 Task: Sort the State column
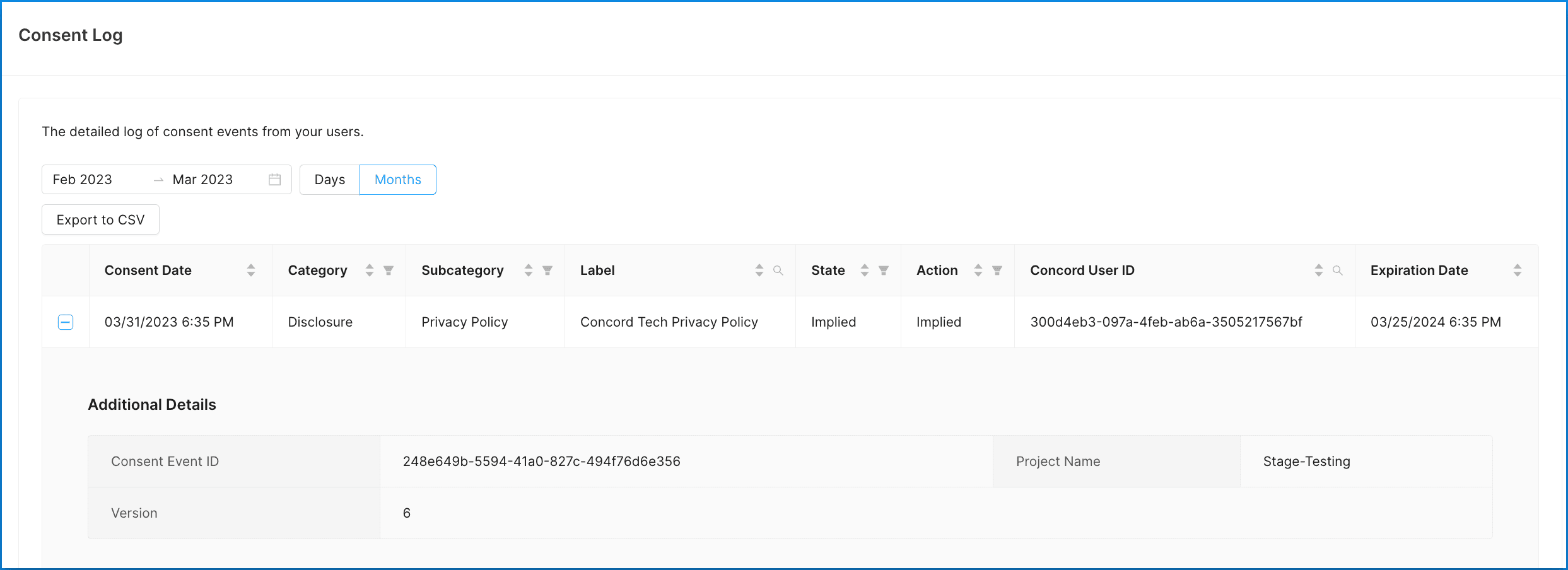(x=865, y=270)
